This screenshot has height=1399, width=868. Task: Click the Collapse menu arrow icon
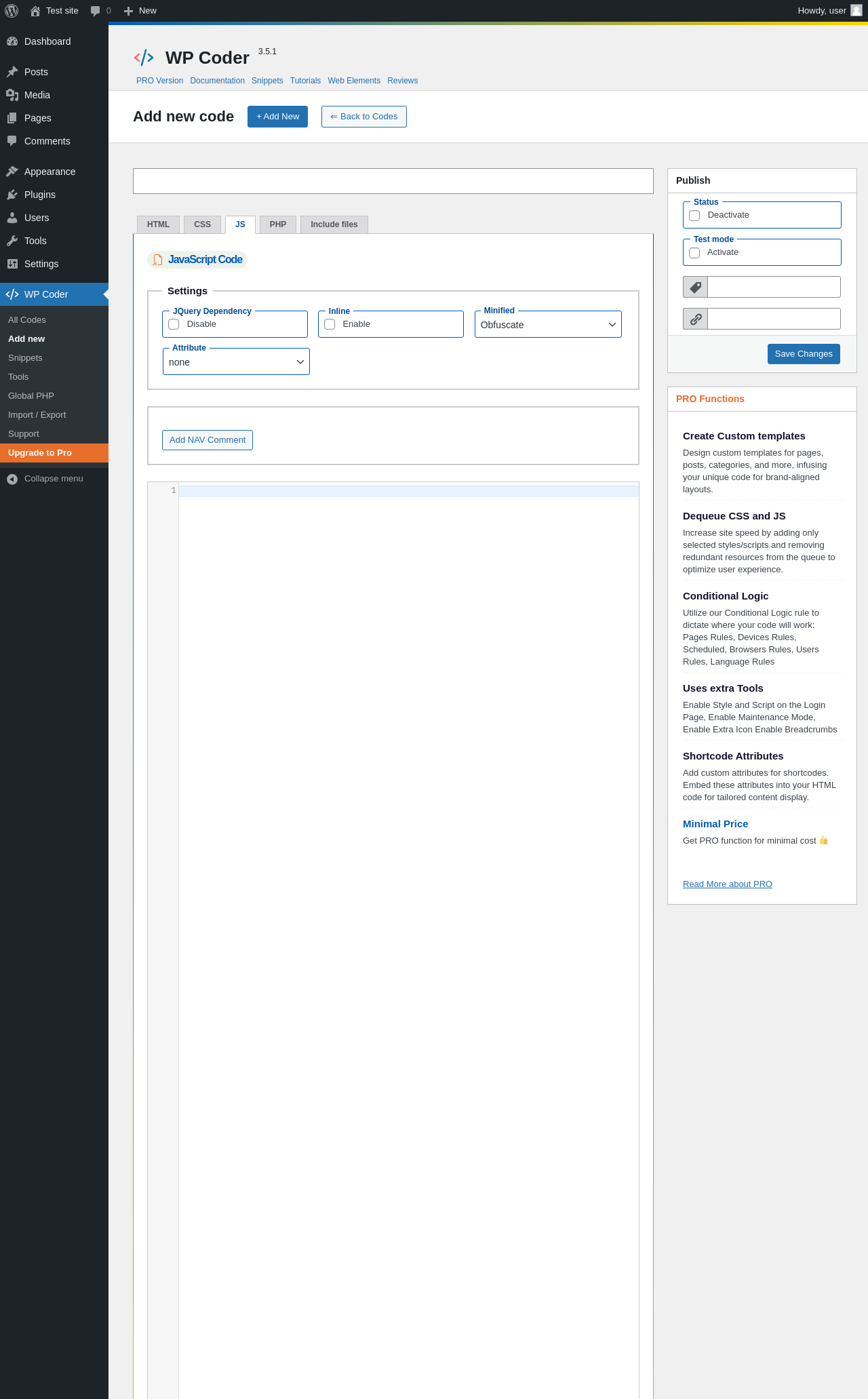12,479
